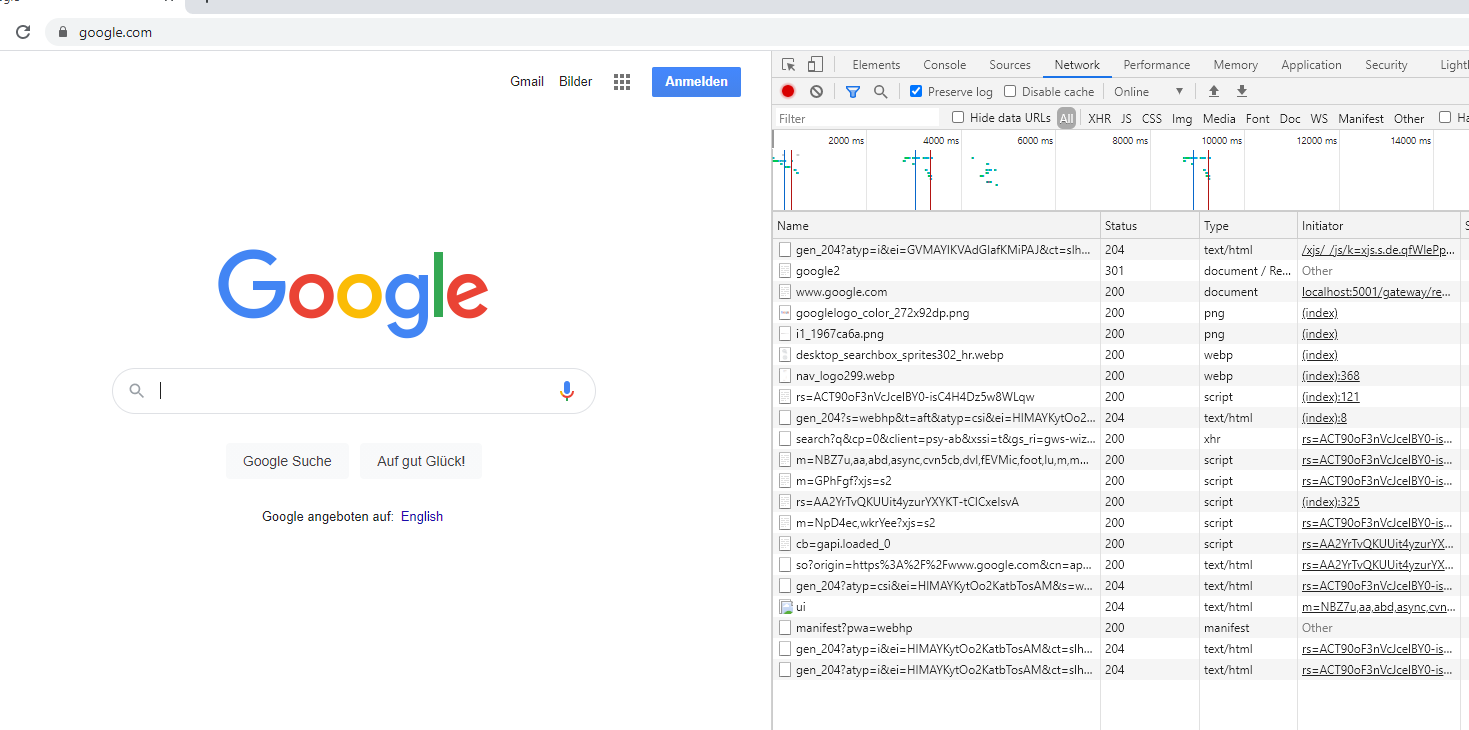Open the Gmail link
This screenshot has height=730, width=1469.
[x=526, y=81]
